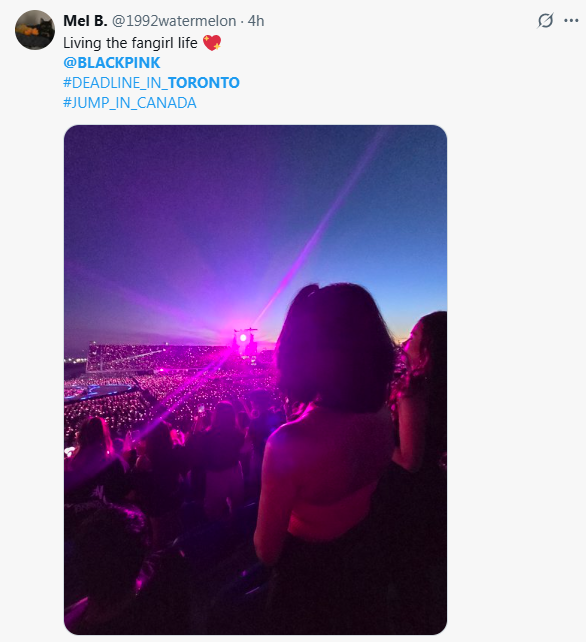
Task: Click the sparkling heart emoji in tweet
Action: (x=212, y=43)
